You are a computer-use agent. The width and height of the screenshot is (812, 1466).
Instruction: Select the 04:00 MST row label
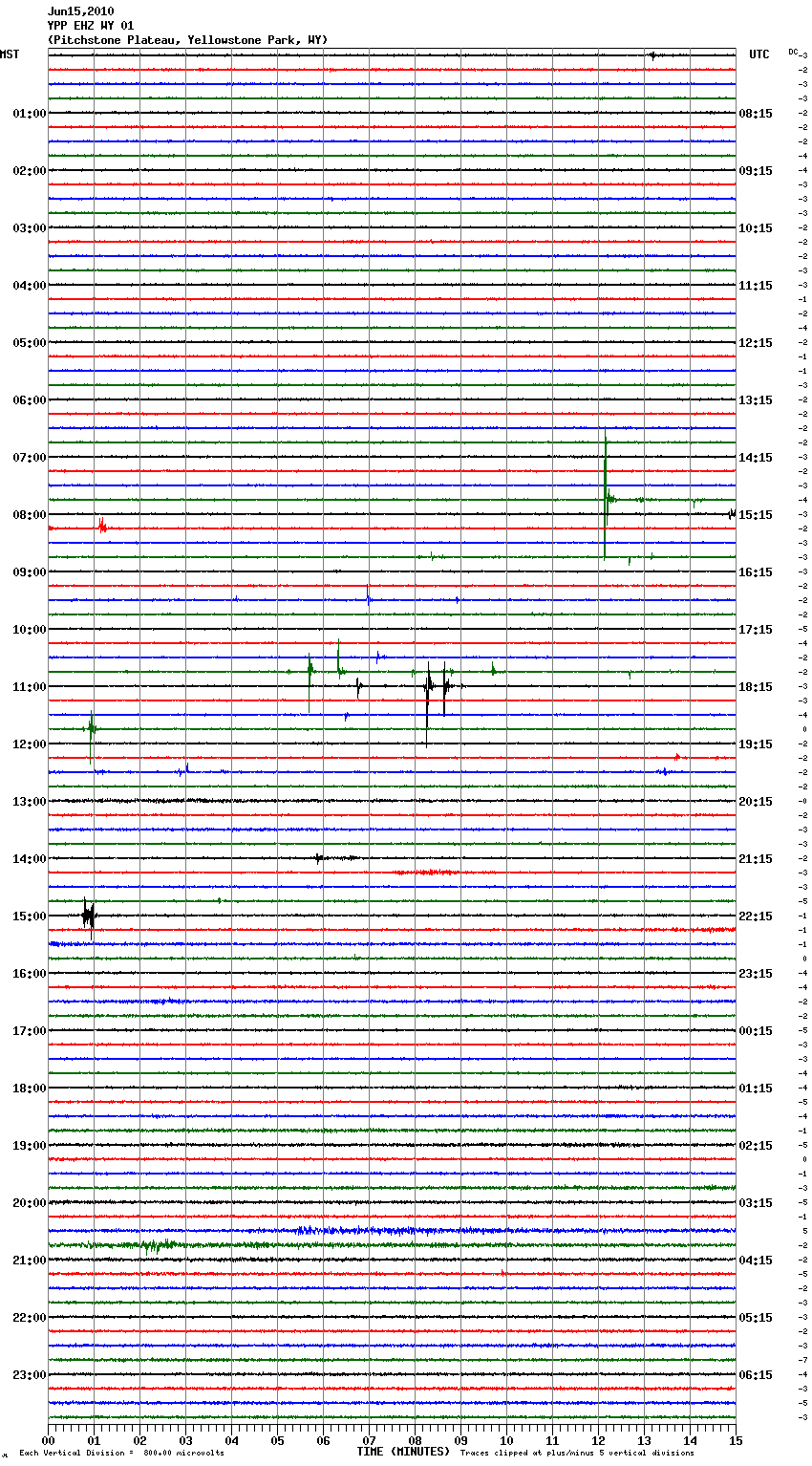[30, 286]
